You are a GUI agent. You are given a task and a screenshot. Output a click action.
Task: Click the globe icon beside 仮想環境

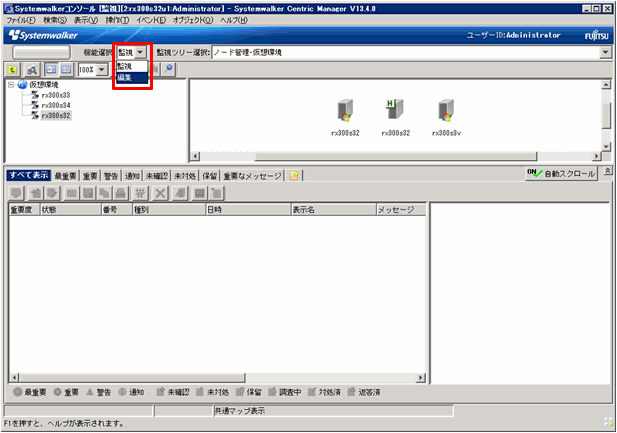click(22, 85)
